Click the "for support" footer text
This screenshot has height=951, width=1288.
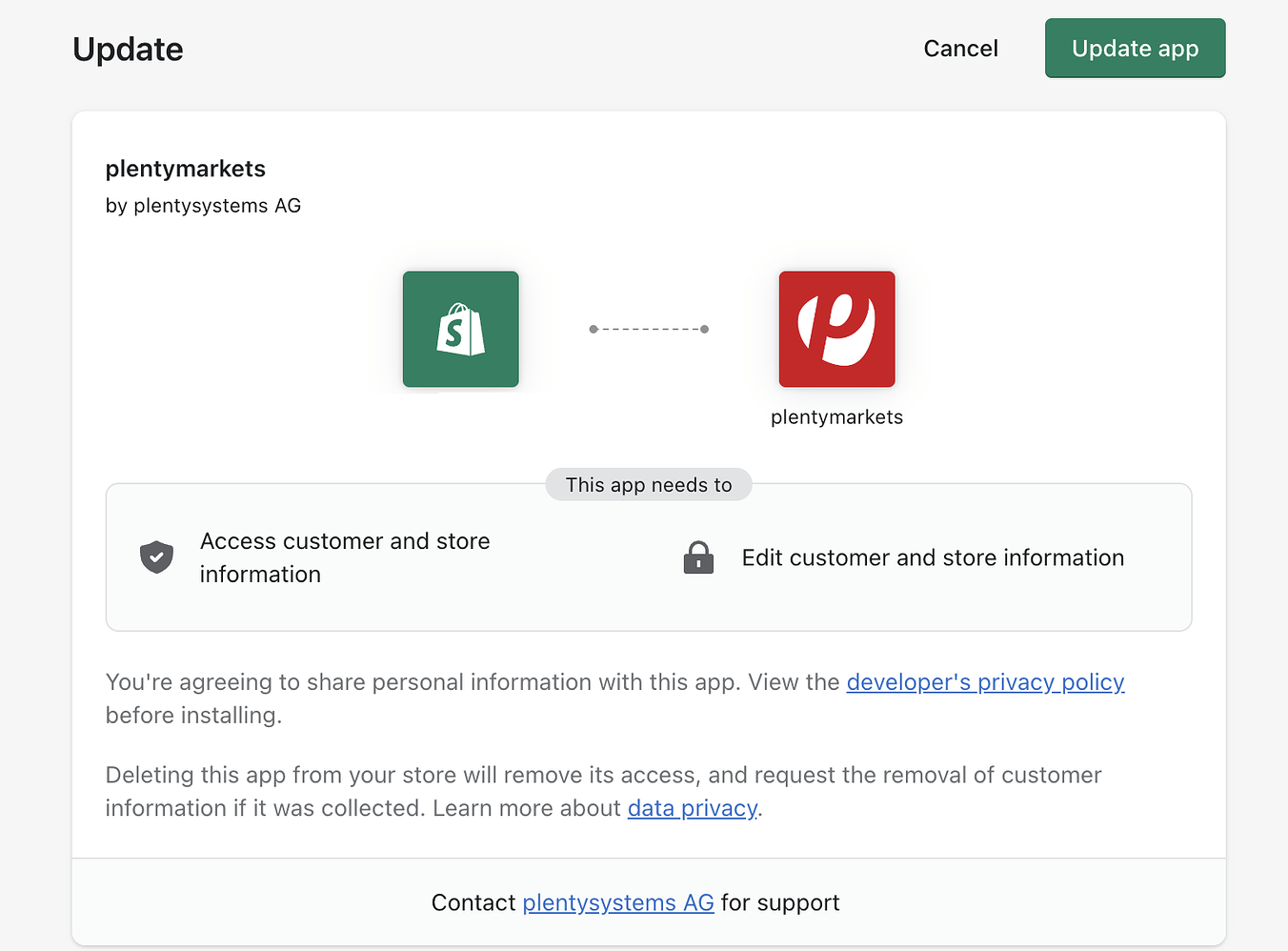pos(780,902)
